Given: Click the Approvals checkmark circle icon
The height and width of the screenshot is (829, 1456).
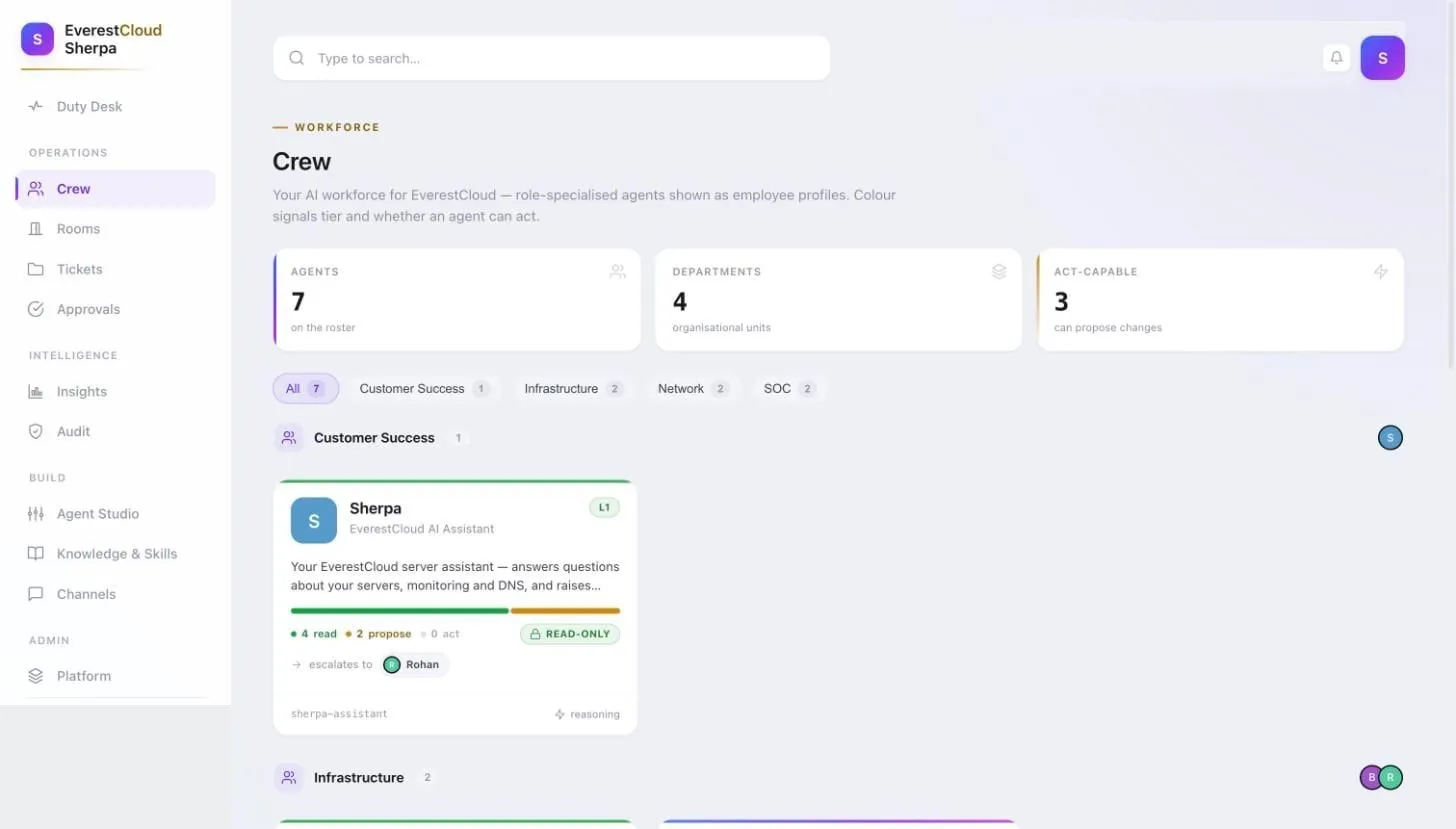Looking at the screenshot, I should (x=36, y=309).
